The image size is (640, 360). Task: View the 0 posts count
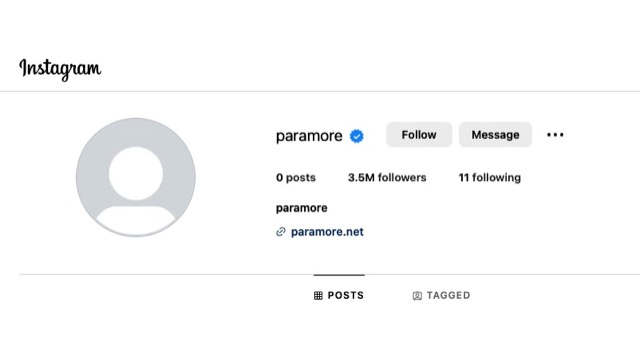pos(296,178)
